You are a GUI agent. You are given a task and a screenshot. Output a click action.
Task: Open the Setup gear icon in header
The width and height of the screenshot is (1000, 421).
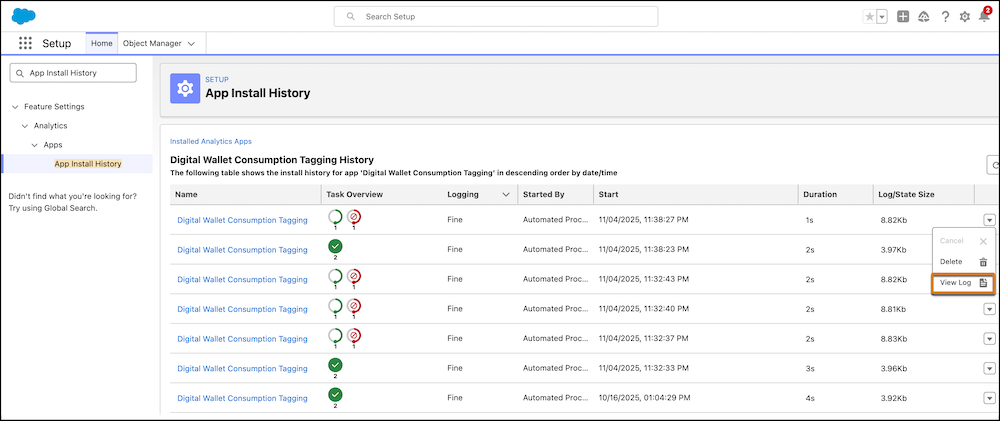(x=965, y=17)
